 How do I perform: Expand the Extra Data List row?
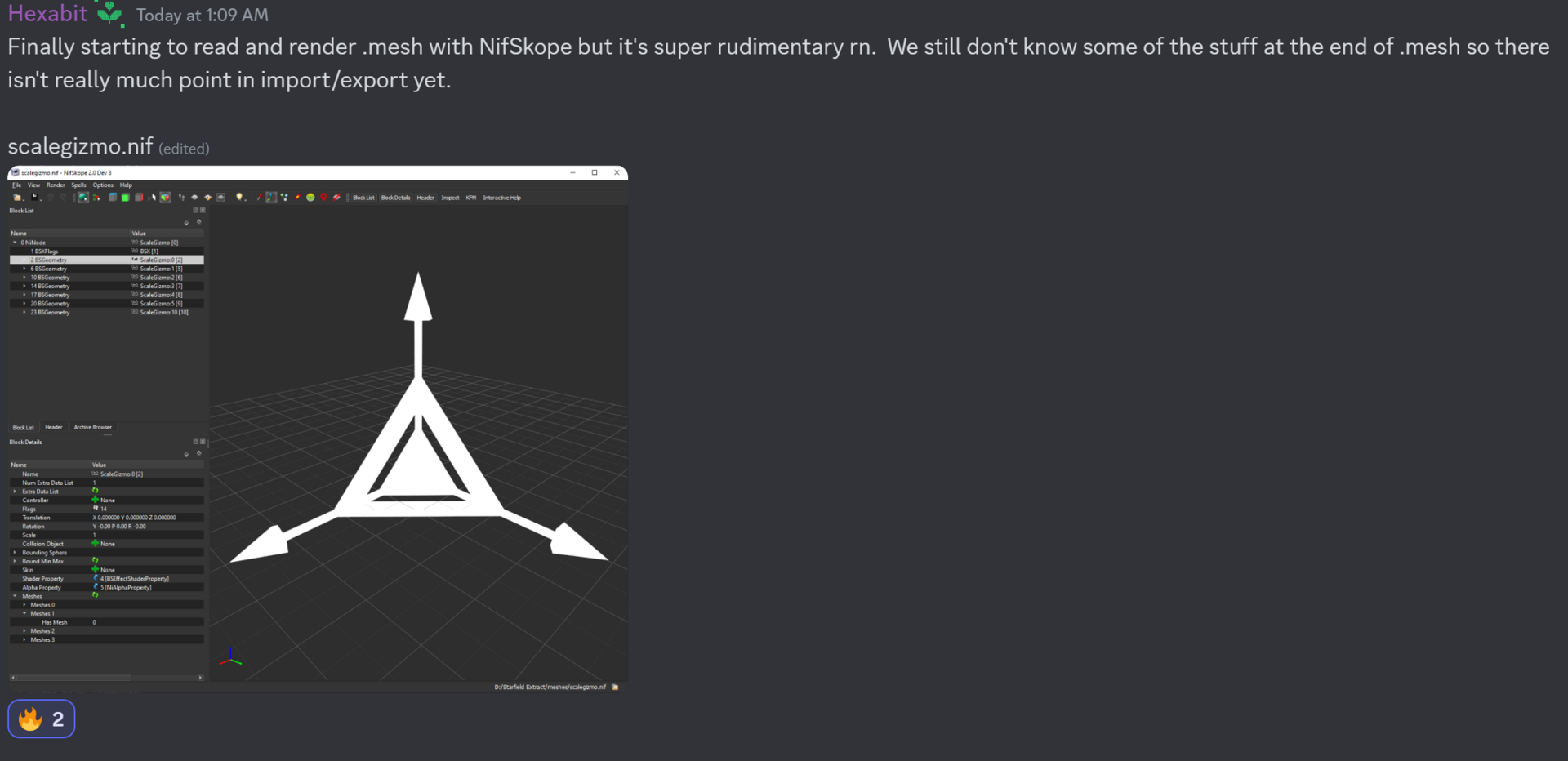pyautogui.click(x=15, y=492)
